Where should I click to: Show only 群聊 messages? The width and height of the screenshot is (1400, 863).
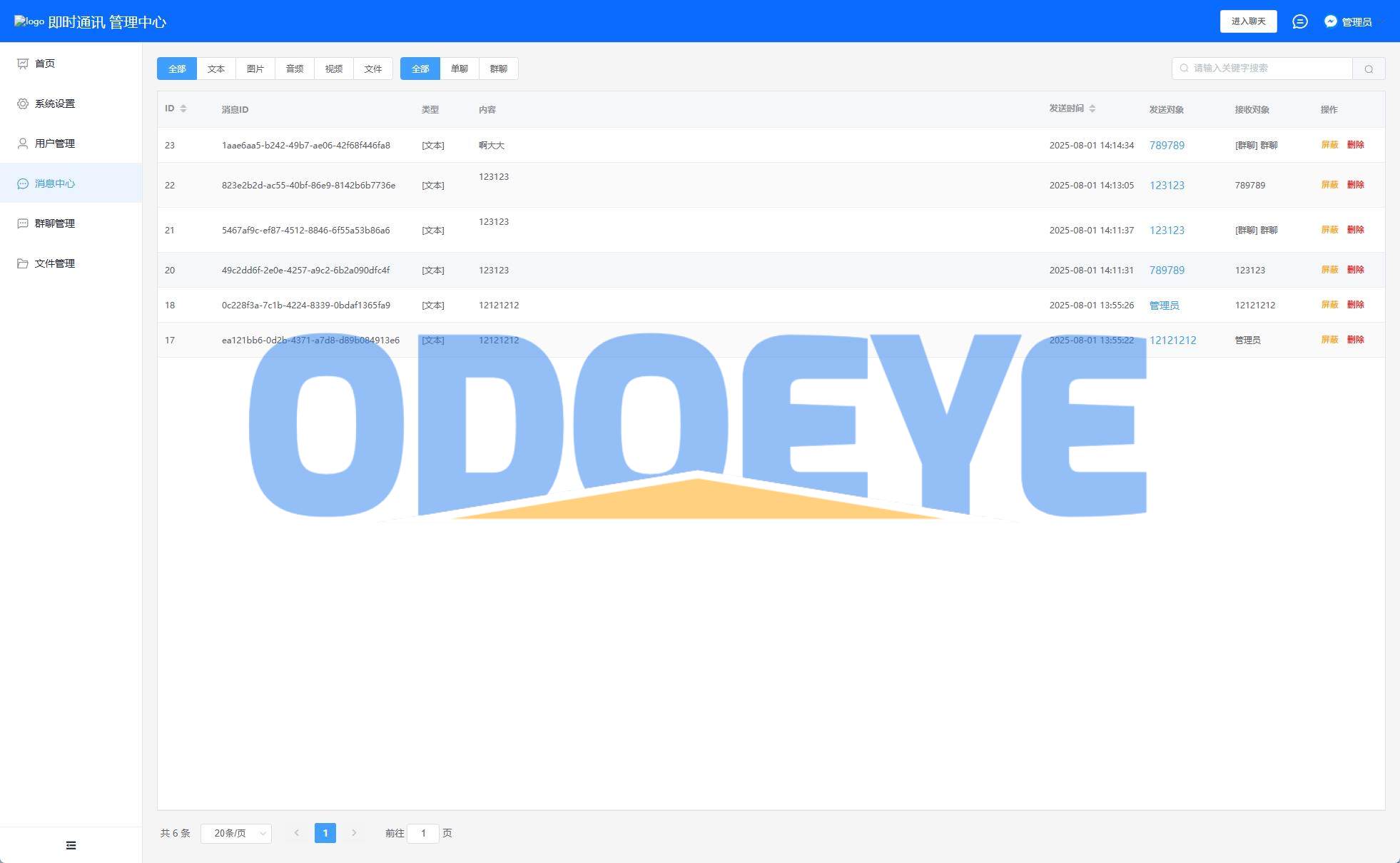click(498, 69)
